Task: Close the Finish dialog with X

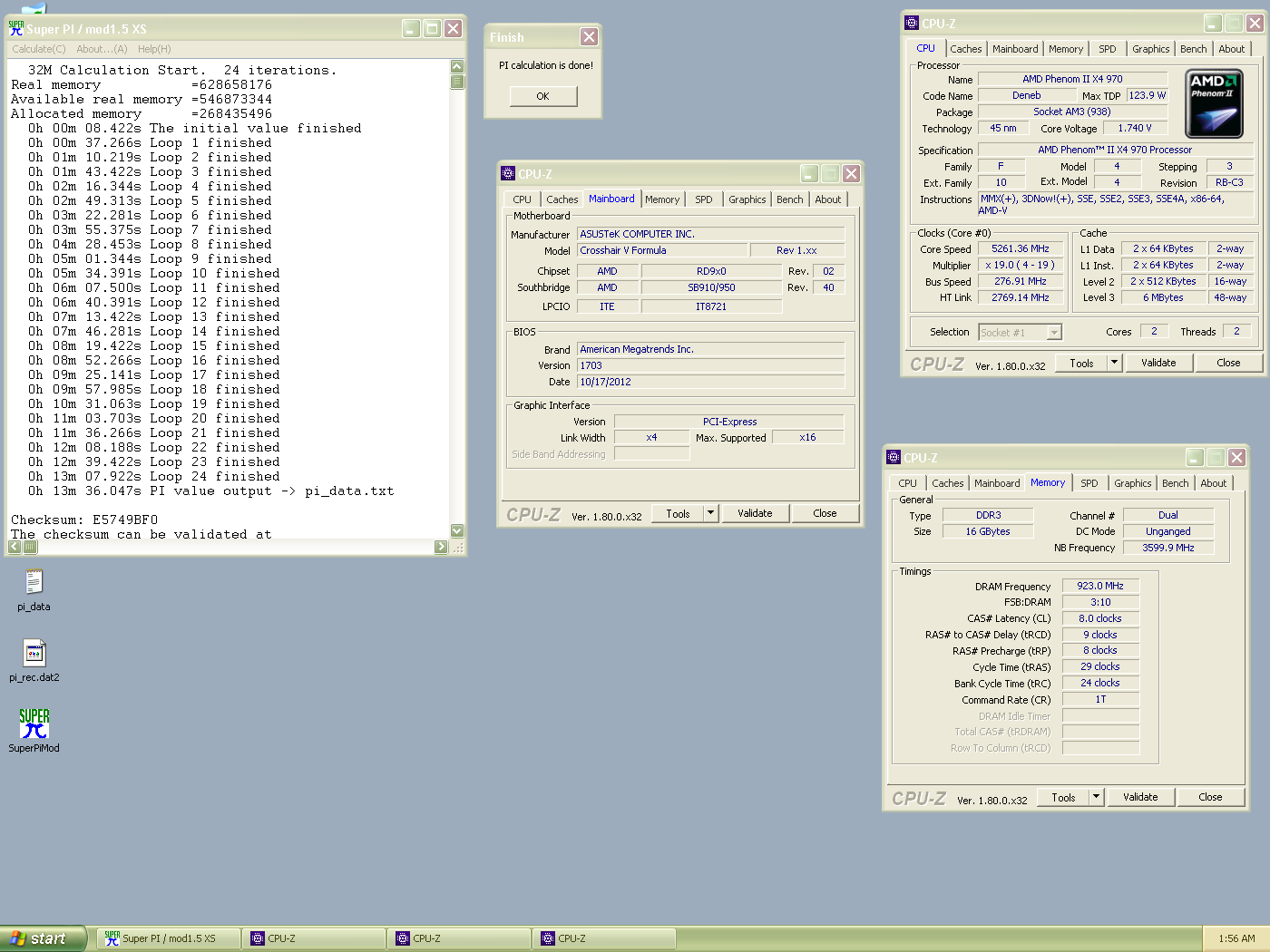Action: 589,36
